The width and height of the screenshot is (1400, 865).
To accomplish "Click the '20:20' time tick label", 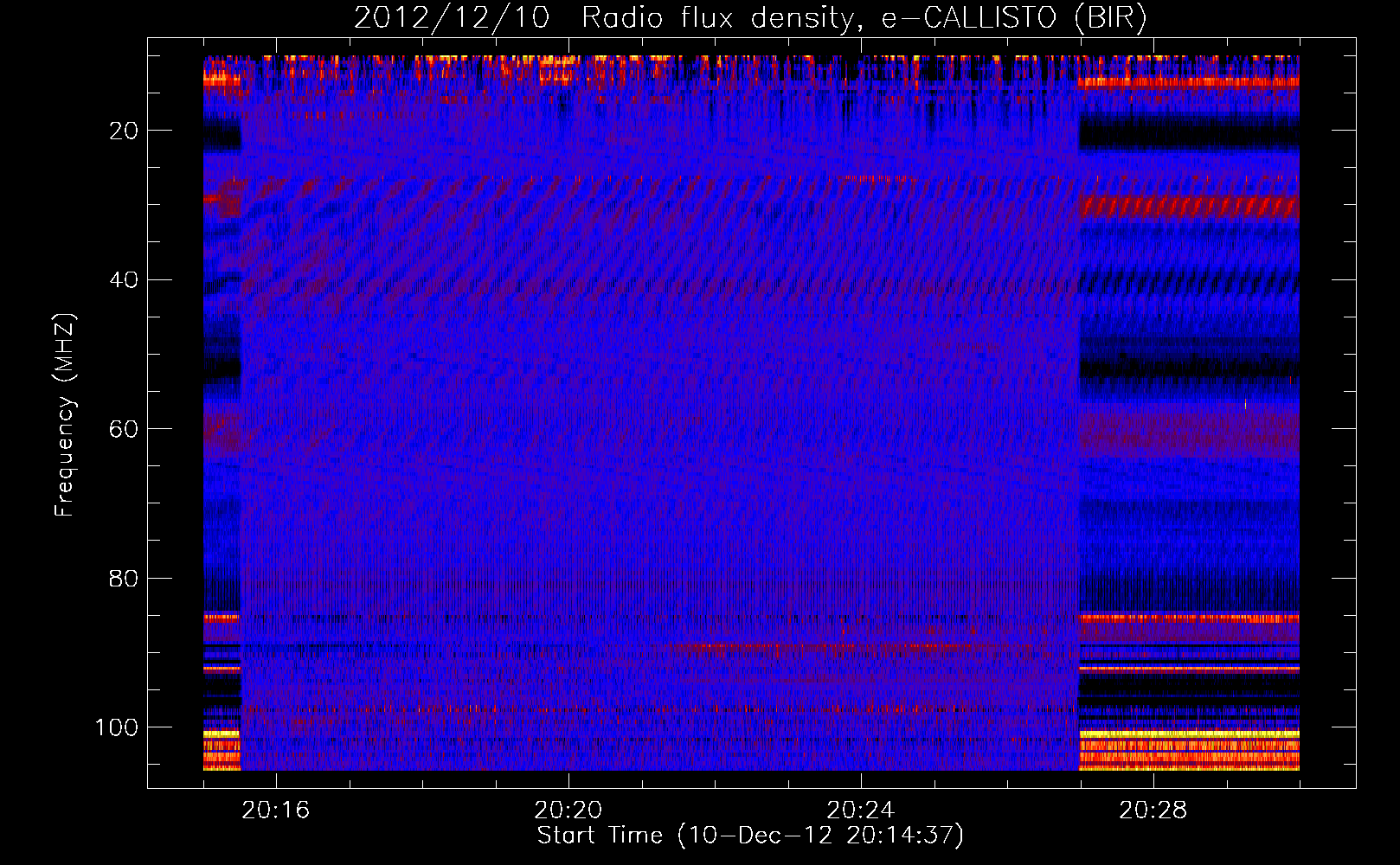I will [568, 811].
